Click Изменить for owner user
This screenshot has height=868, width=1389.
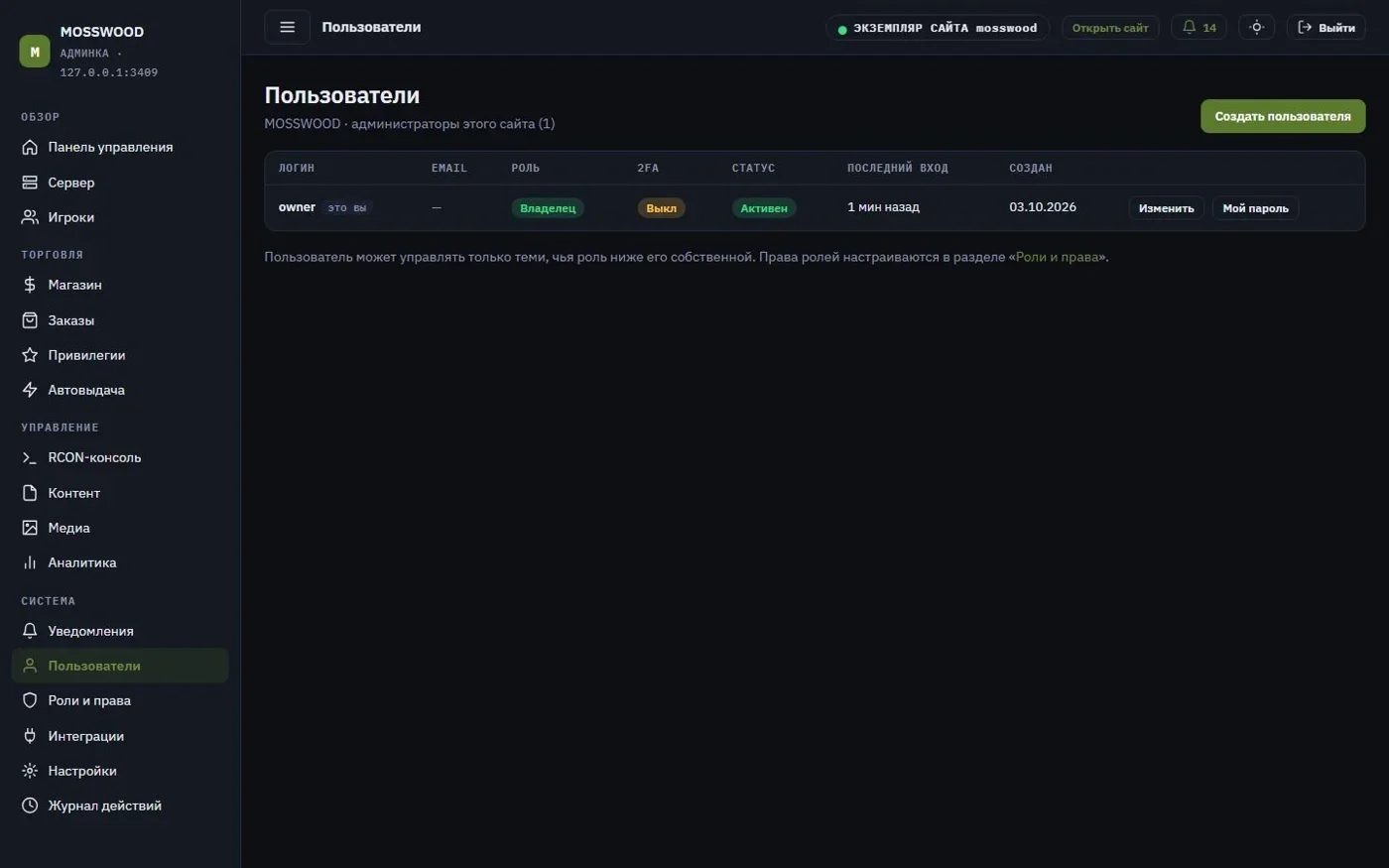point(1167,208)
